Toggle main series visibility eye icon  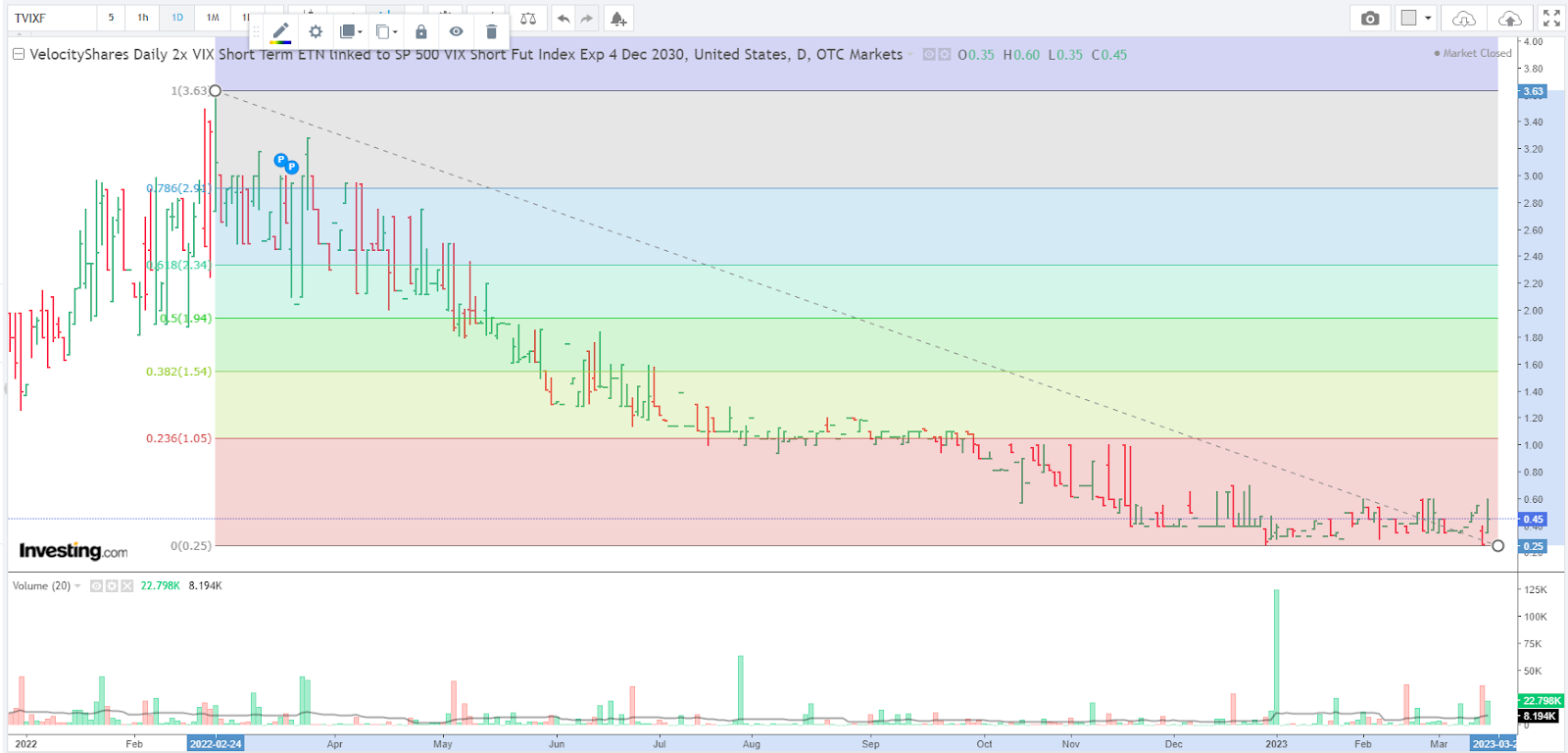(929, 55)
